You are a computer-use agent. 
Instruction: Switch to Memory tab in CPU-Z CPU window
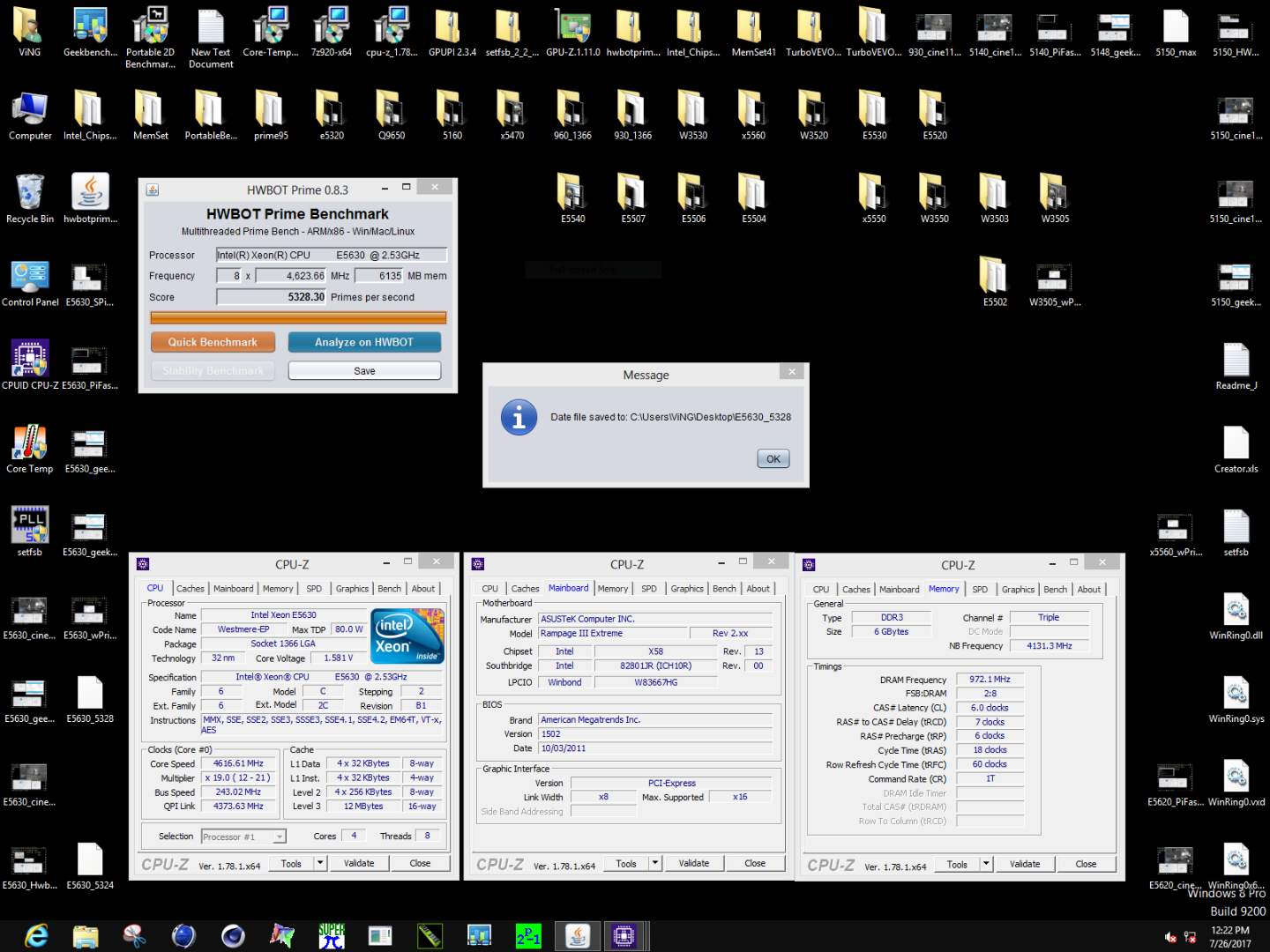(x=278, y=589)
